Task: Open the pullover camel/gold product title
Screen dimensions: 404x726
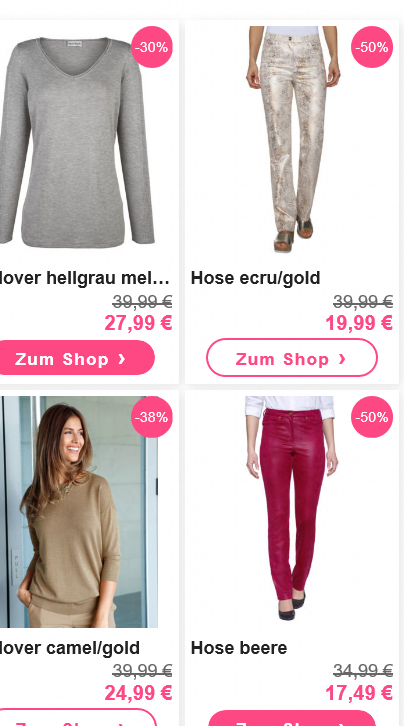Action: coord(69,648)
